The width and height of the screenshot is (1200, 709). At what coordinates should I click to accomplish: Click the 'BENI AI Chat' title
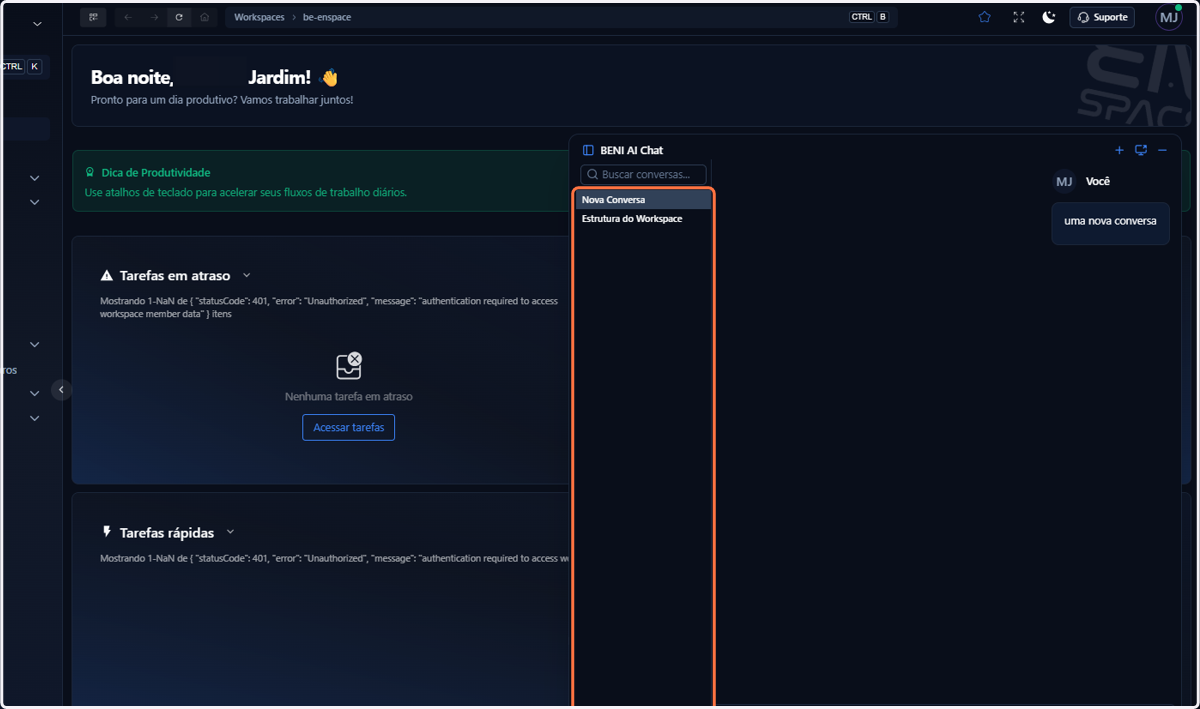tap(631, 150)
